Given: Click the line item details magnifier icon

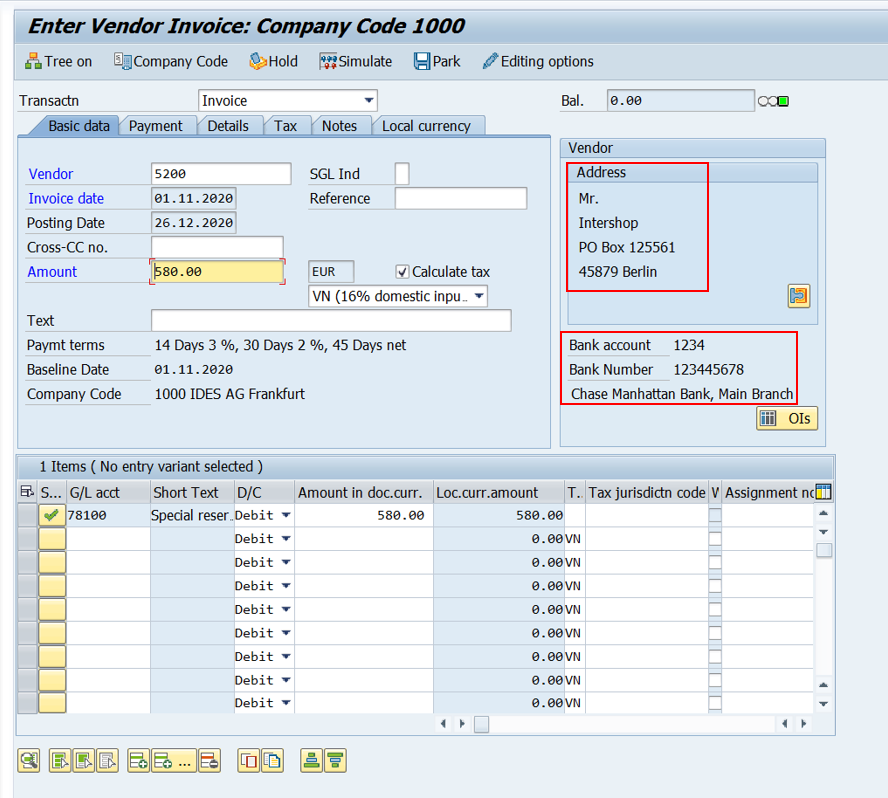Looking at the screenshot, I should coord(29,761).
